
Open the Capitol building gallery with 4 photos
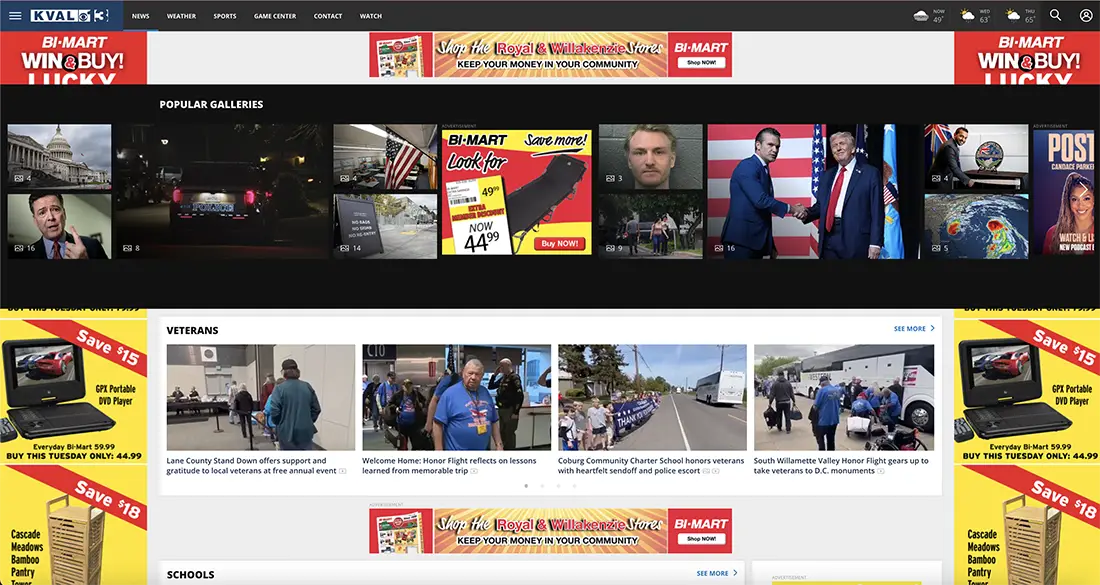pos(59,156)
